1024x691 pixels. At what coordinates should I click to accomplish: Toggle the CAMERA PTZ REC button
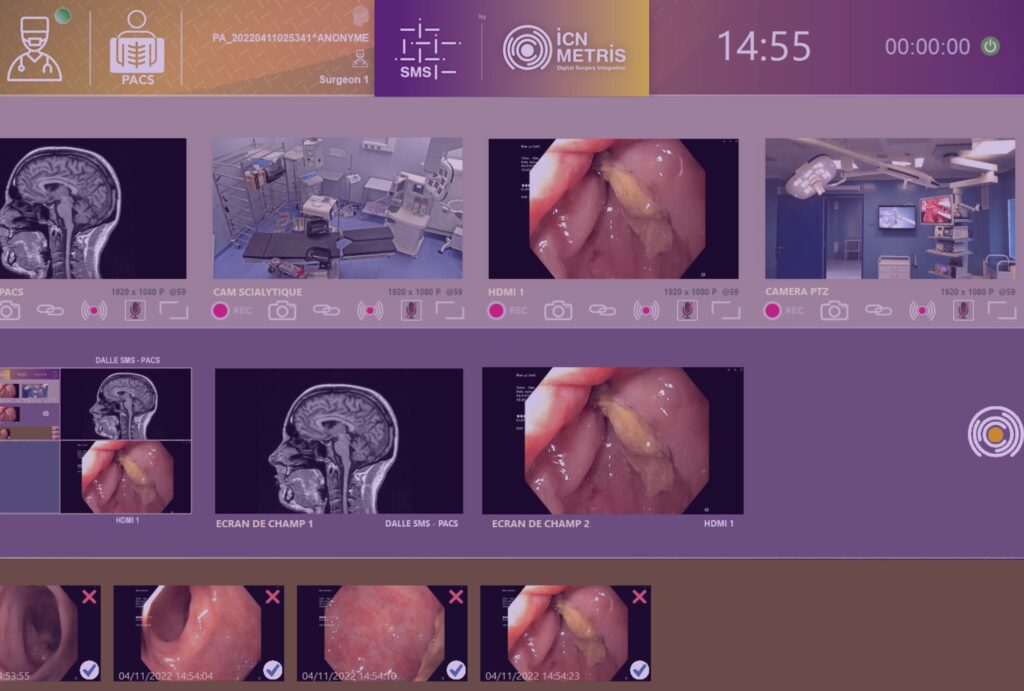point(773,311)
